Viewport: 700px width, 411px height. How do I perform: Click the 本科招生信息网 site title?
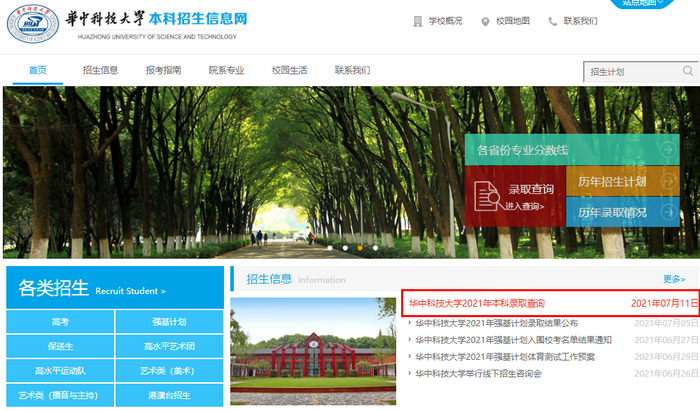pyautogui.click(x=198, y=19)
